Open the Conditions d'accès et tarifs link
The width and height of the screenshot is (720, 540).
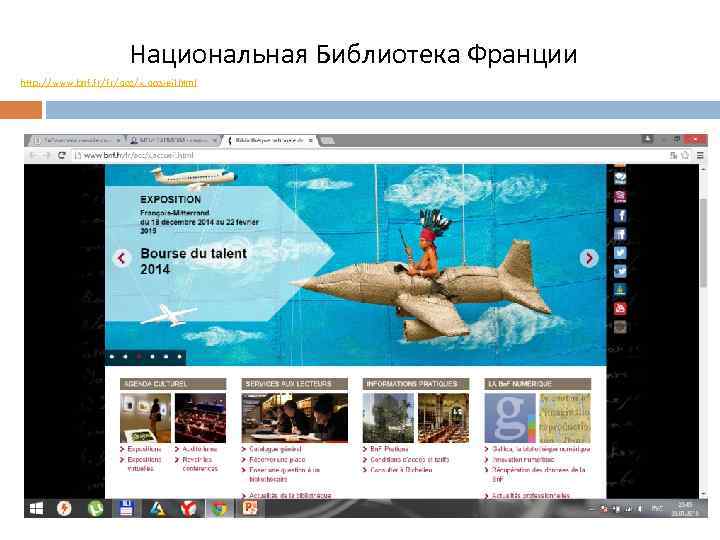(410, 459)
